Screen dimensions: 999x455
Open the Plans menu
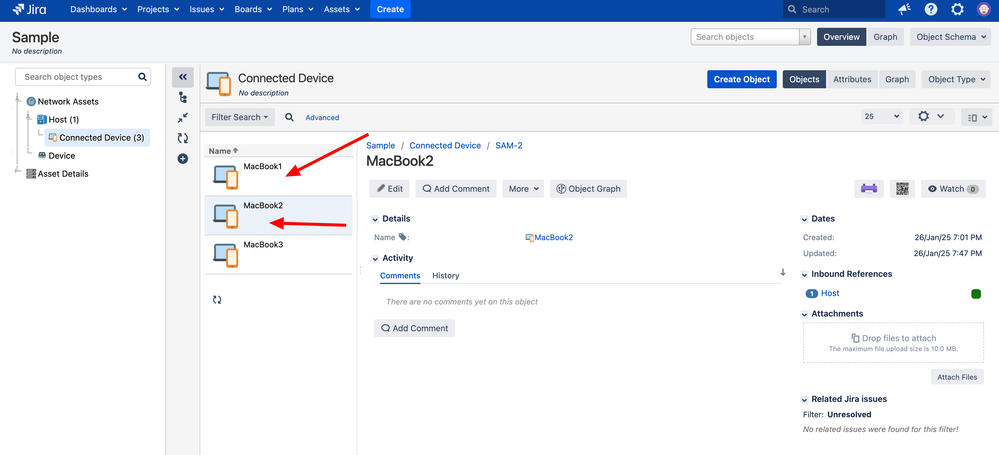coord(298,10)
